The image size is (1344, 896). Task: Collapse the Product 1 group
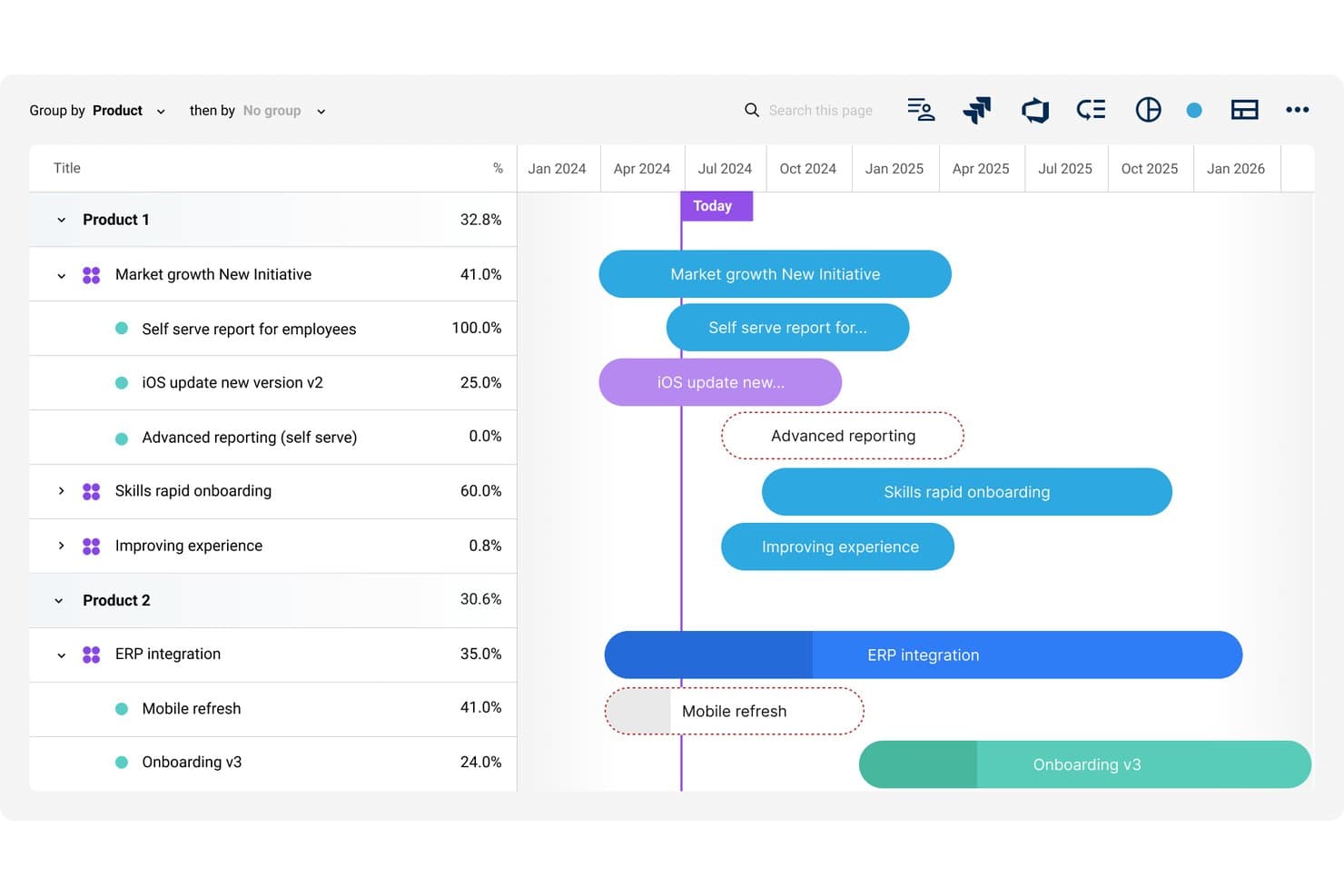point(61,220)
